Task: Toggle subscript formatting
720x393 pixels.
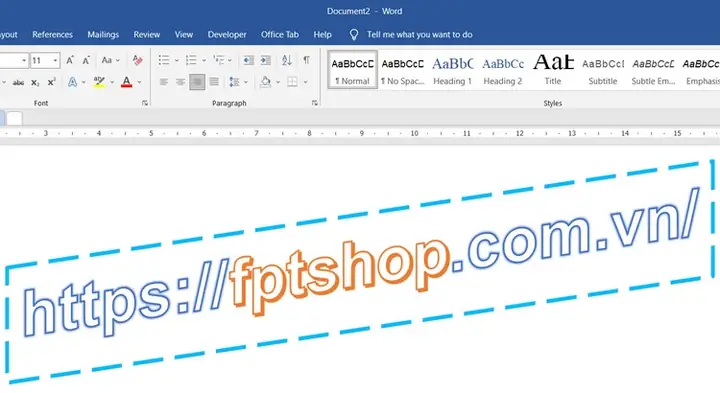Action: point(35,83)
